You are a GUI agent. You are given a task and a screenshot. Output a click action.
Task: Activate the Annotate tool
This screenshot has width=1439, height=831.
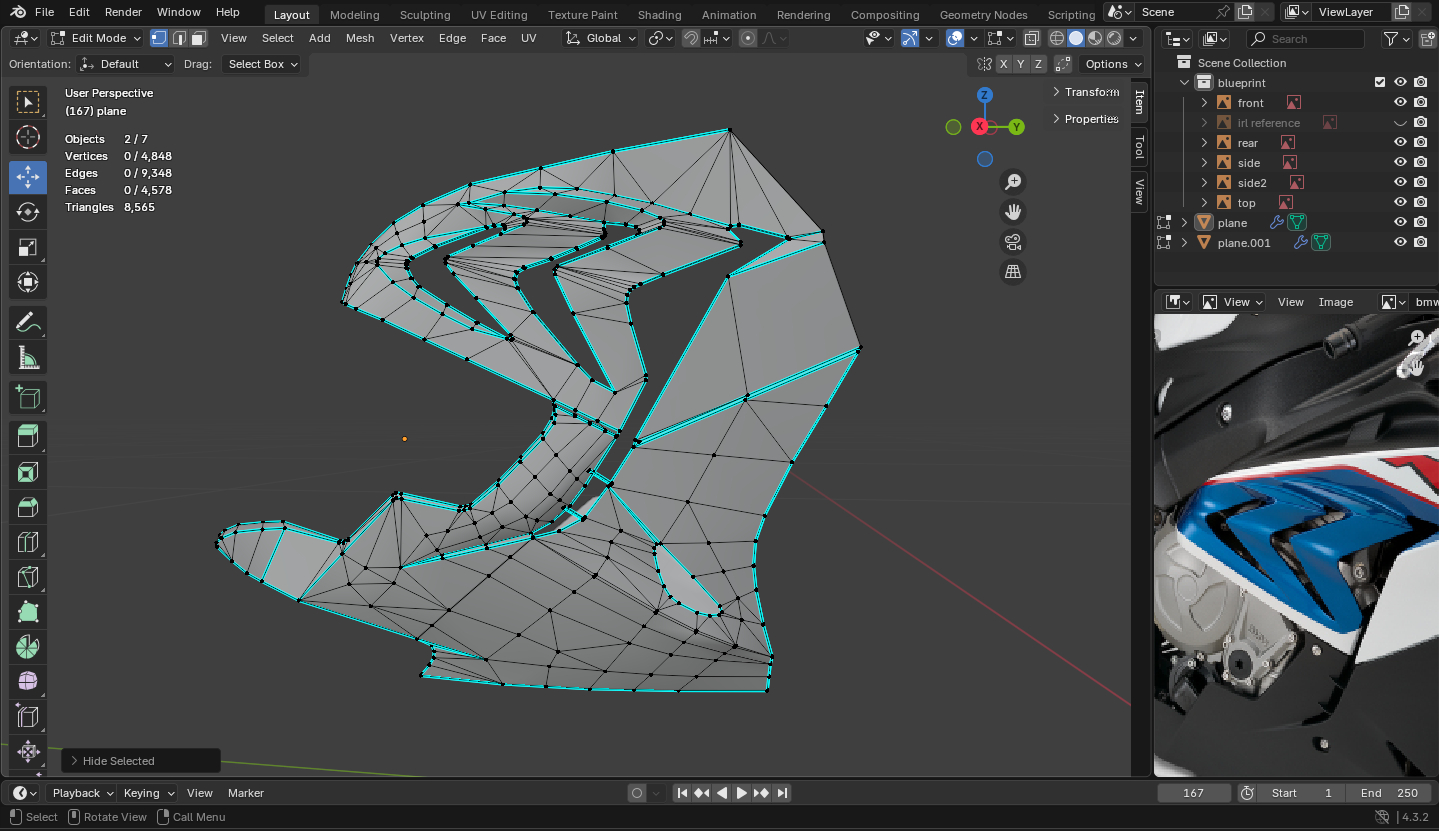pos(28,322)
